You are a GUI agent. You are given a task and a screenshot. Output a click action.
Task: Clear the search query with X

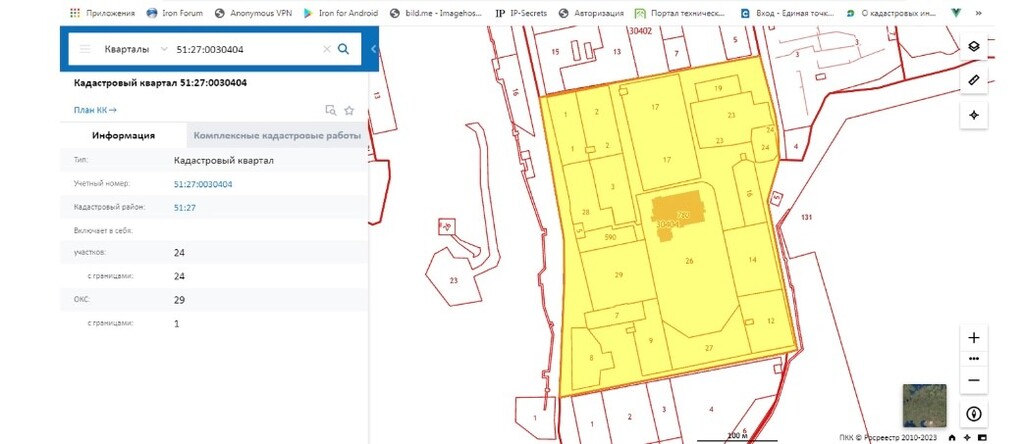pos(327,49)
